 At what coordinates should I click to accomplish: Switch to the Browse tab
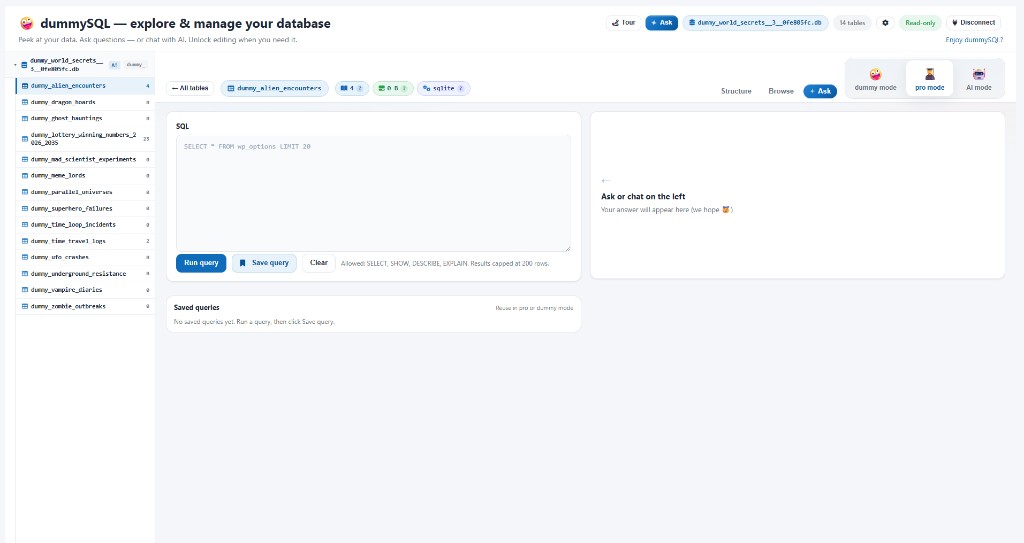781,91
